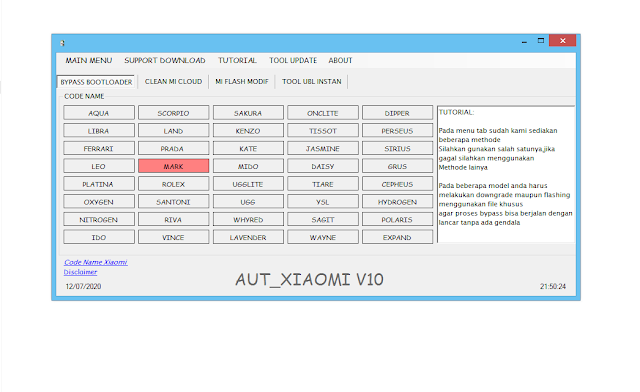Click the NITROGEN button

[x=99, y=219]
